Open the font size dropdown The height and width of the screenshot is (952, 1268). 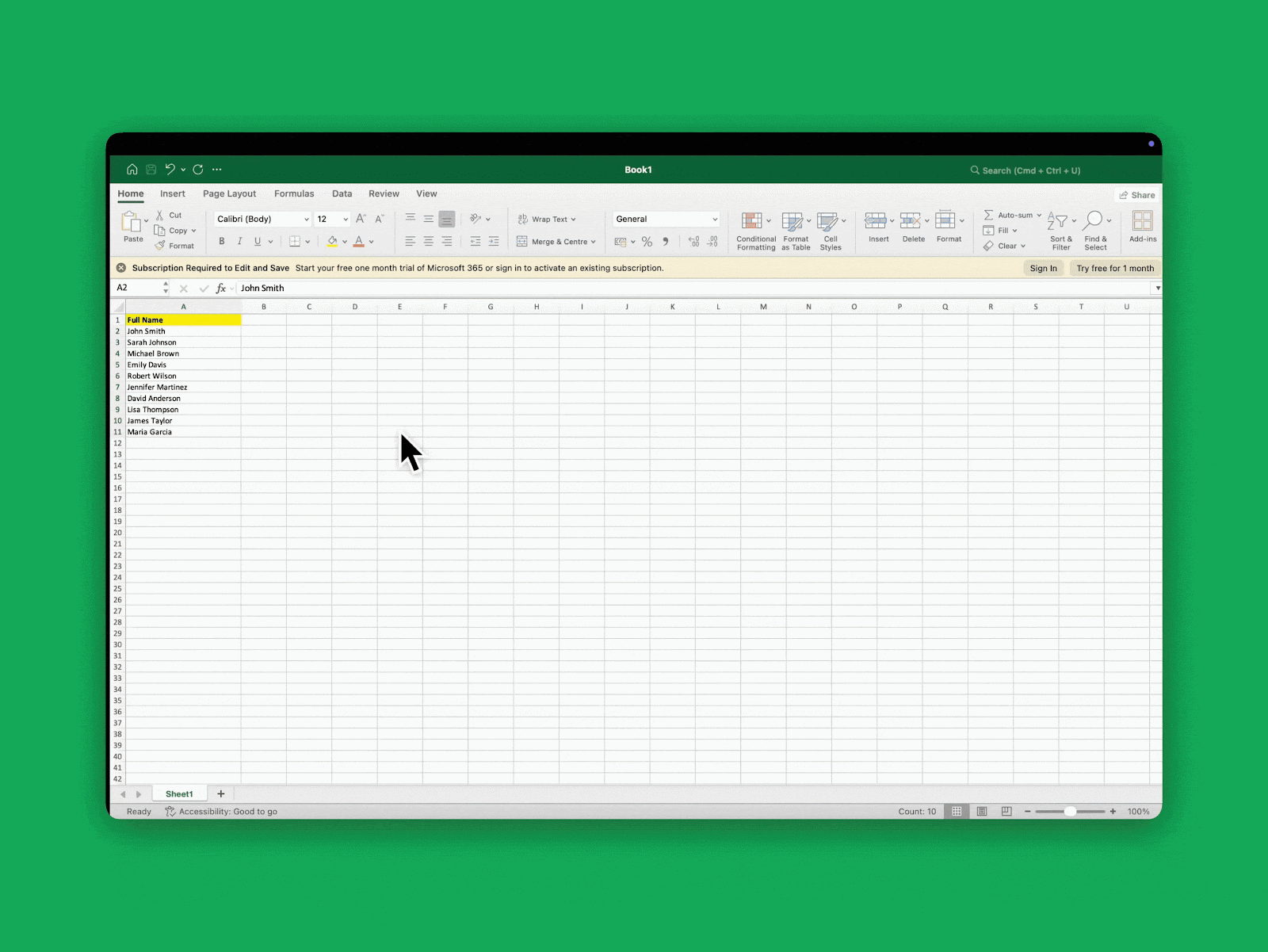[x=344, y=219]
